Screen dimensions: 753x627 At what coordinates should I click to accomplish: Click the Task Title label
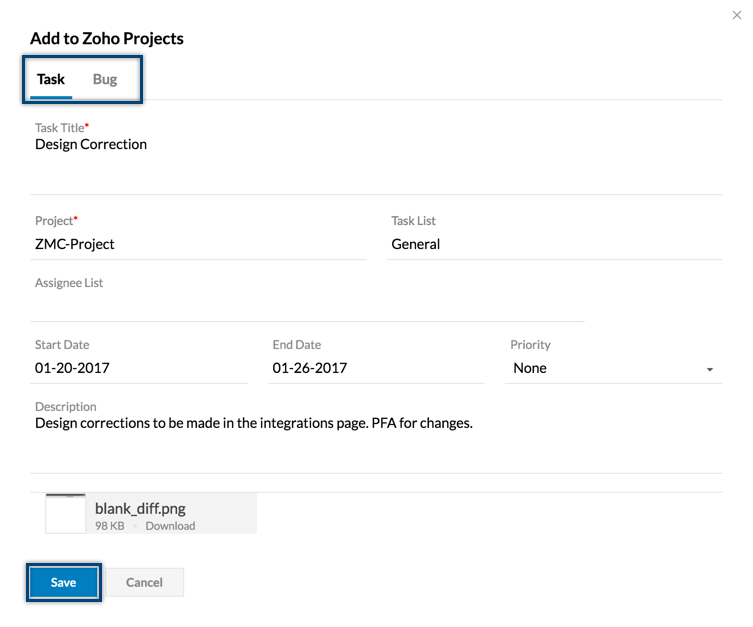(59, 128)
